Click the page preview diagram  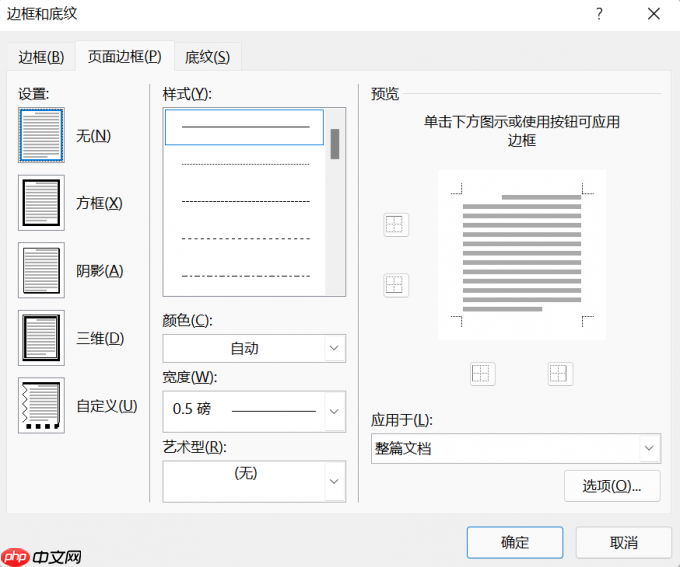coord(522,255)
